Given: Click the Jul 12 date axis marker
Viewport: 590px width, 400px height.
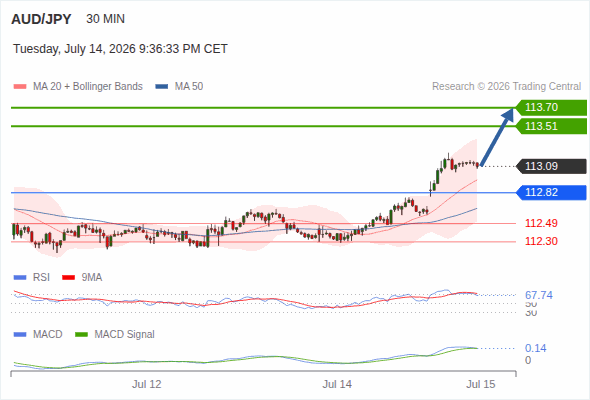Looking at the screenshot, I should point(146,384).
